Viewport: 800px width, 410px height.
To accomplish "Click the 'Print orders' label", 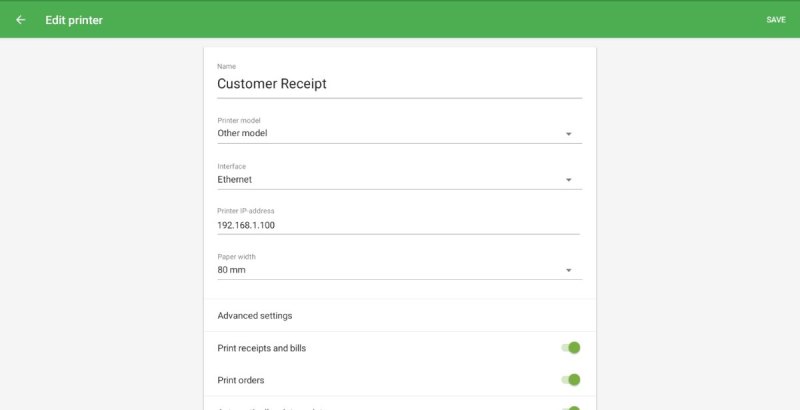I will pyautogui.click(x=241, y=380).
